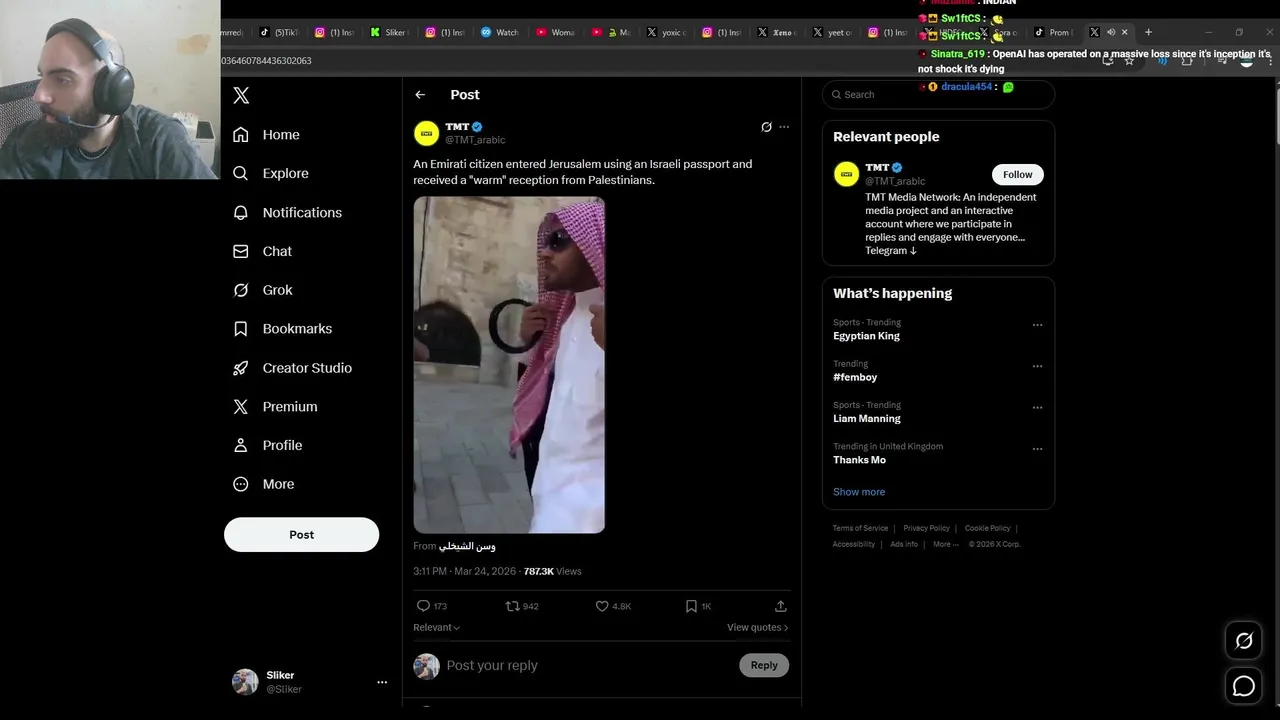This screenshot has width=1280, height=720.
Task: Follow TMT in Relevant people
Action: (x=1017, y=174)
